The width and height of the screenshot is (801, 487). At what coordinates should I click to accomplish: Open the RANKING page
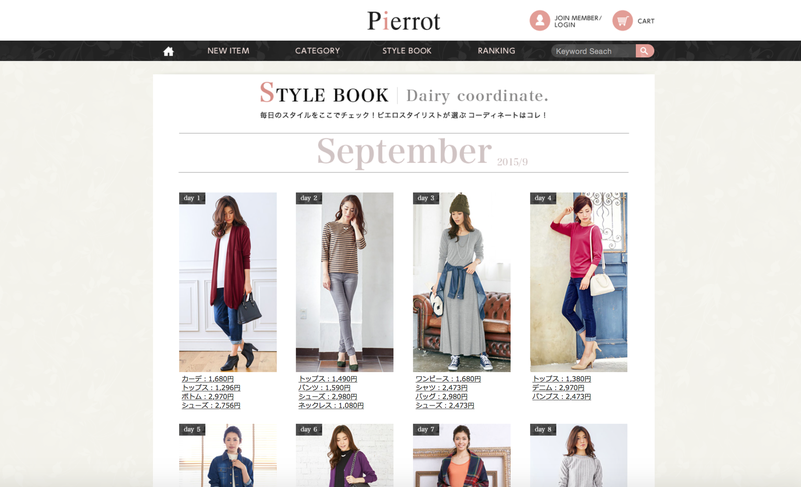(x=497, y=51)
